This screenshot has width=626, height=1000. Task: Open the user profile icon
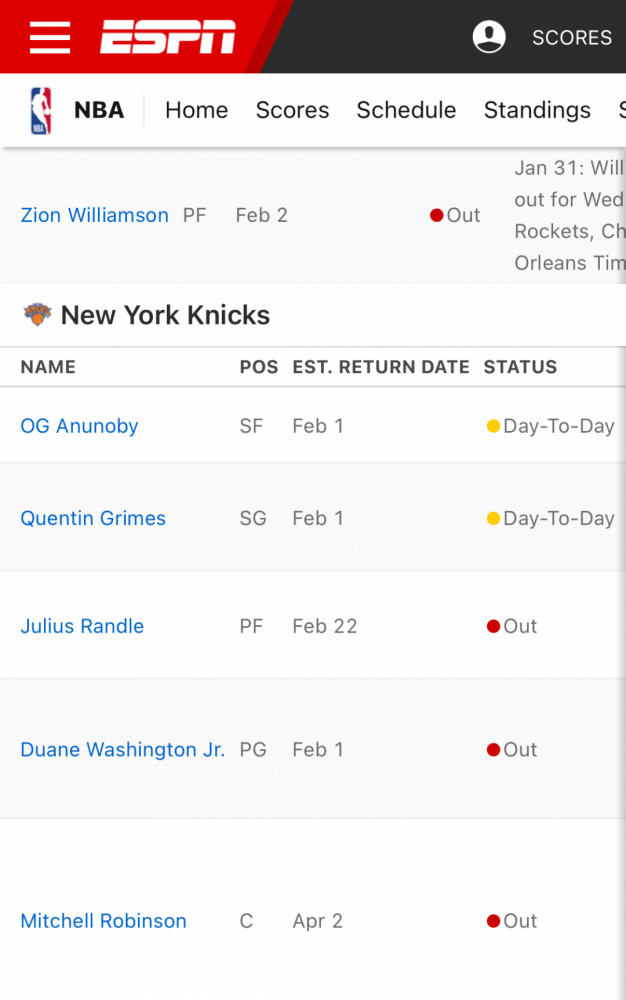tap(489, 37)
